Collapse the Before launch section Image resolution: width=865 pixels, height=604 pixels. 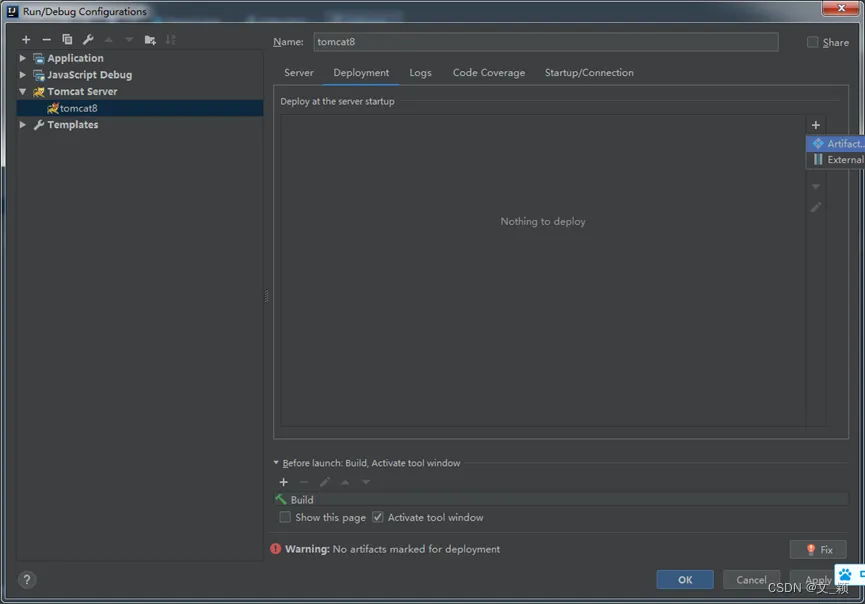point(276,463)
